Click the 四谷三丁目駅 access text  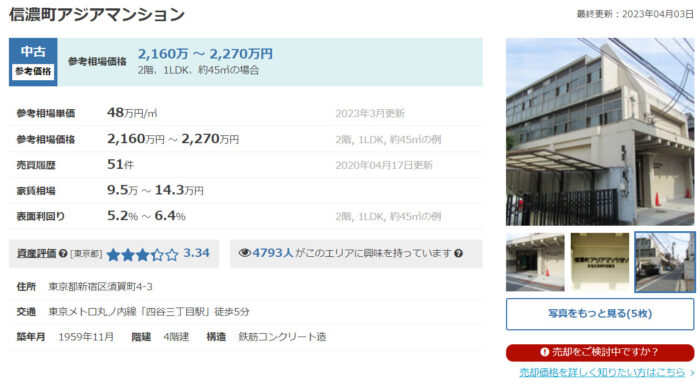(x=149, y=312)
